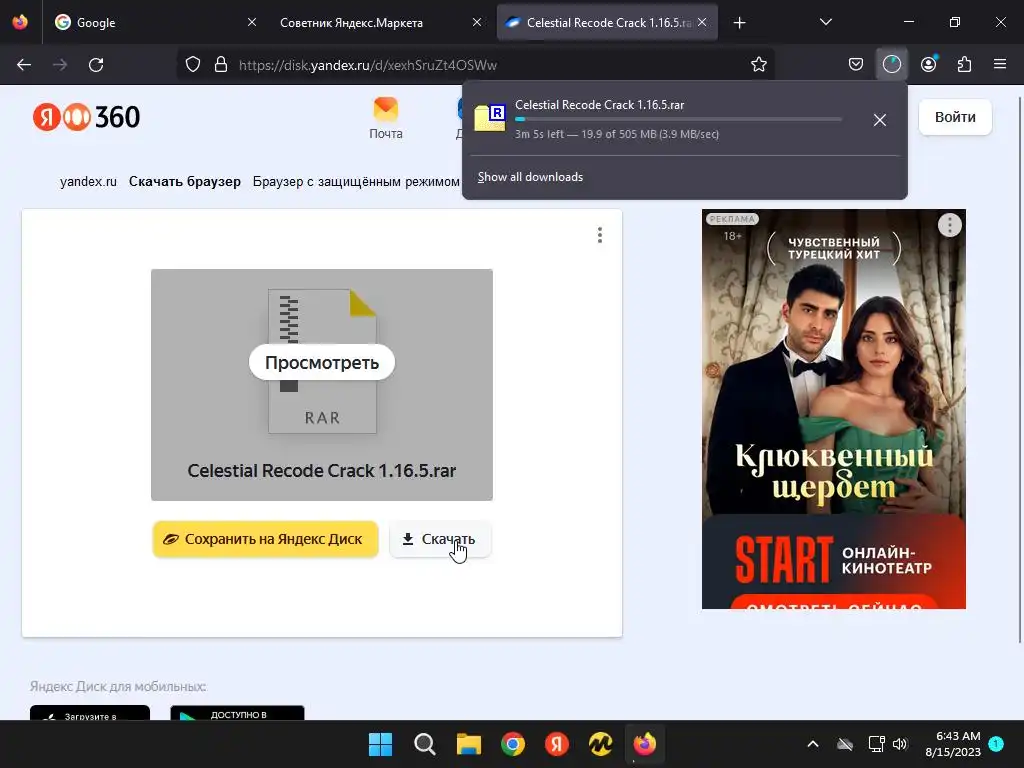Expand the hidden system tray icons
The height and width of the screenshot is (768, 1024).
(x=812, y=744)
